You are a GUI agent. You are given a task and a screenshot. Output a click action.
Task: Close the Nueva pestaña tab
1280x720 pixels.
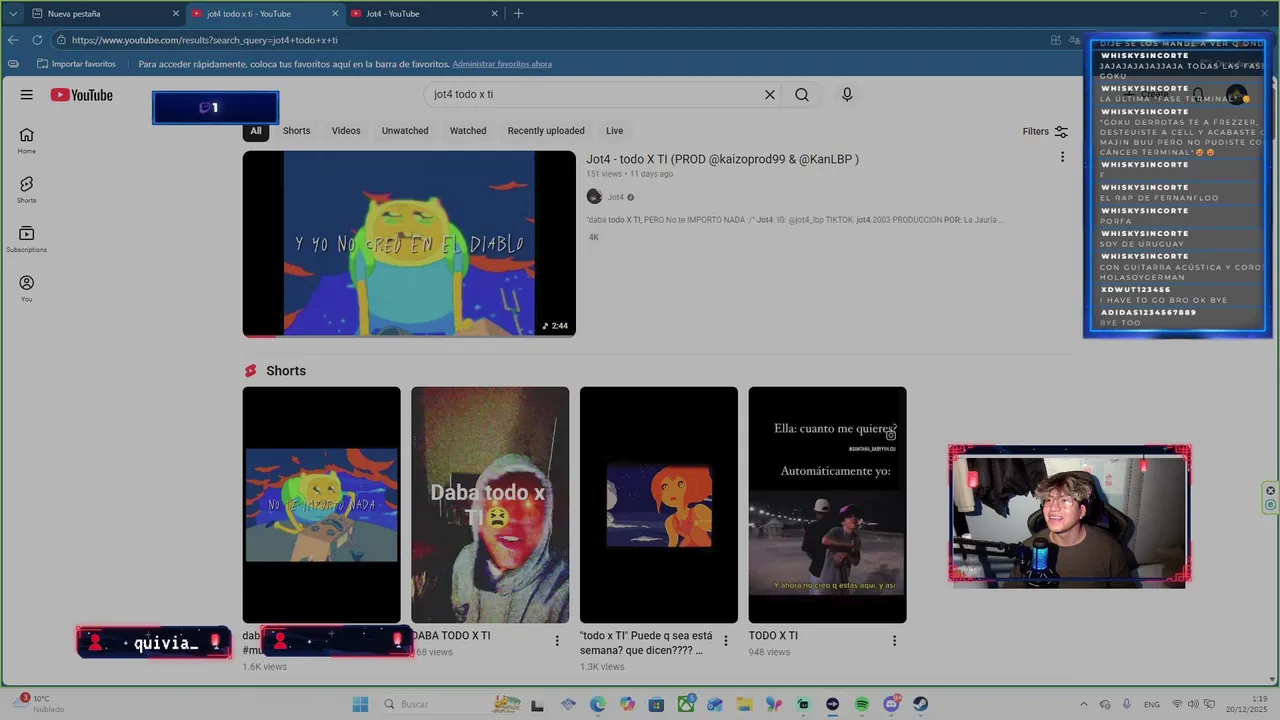pos(176,14)
